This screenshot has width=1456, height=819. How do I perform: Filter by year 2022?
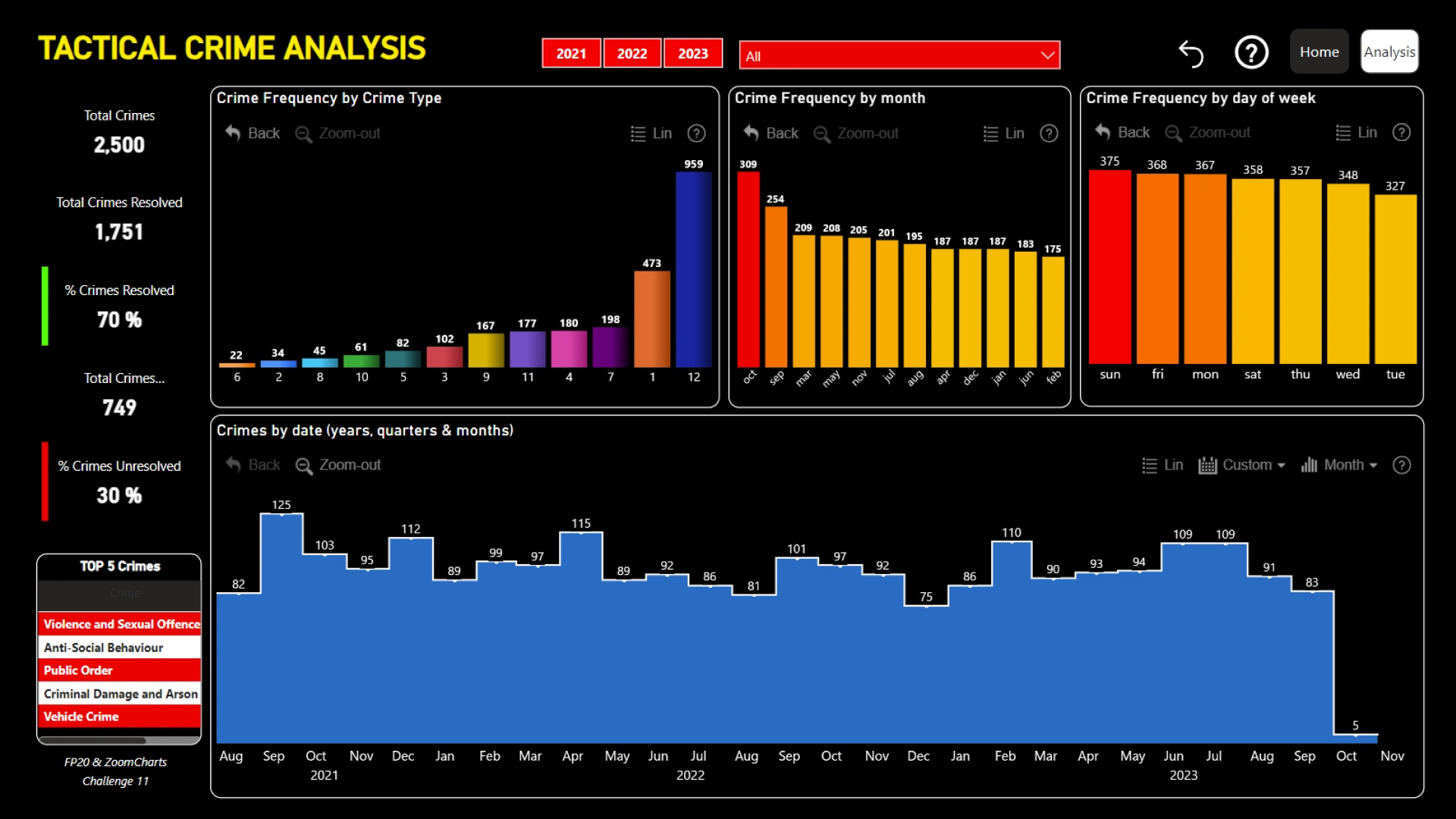tap(632, 54)
